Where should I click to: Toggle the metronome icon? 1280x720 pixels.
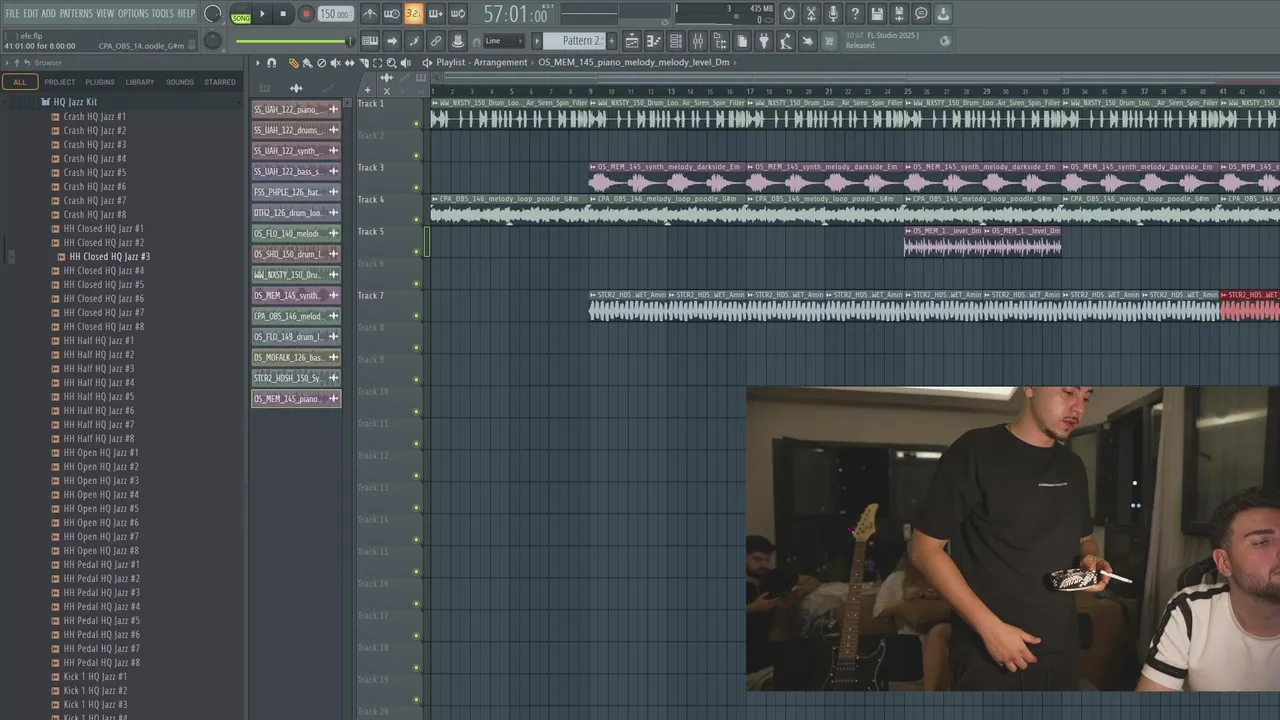coord(370,14)
